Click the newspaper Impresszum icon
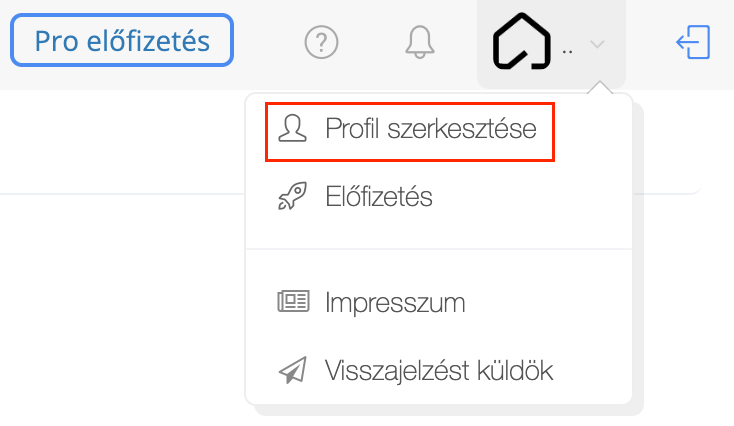Viewport: 734px width, 426px height. click(x=293, y=301)
